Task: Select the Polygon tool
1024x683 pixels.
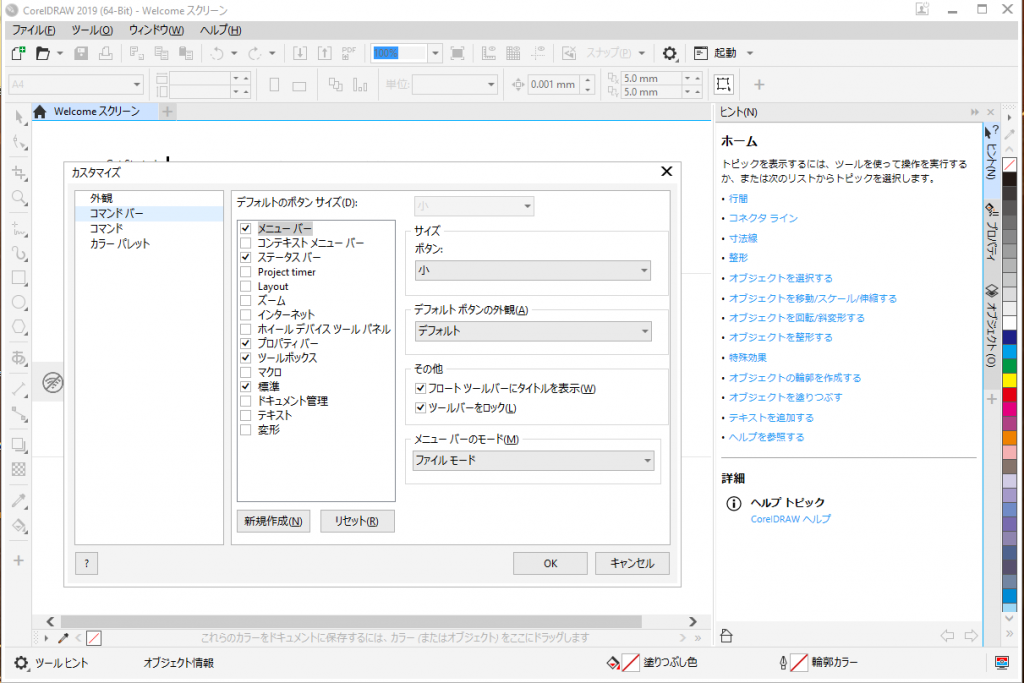Action: click(19, 327)
